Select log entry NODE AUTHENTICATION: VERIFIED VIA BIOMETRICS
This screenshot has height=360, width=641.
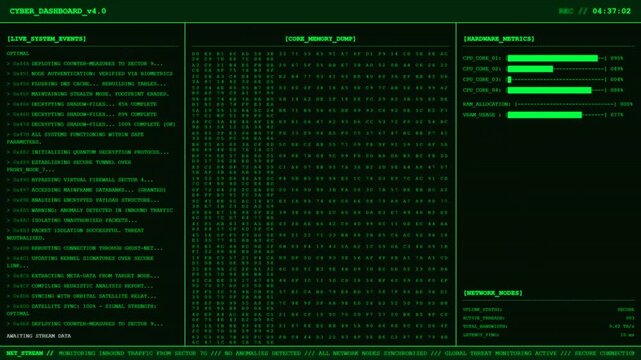point(90,74)
